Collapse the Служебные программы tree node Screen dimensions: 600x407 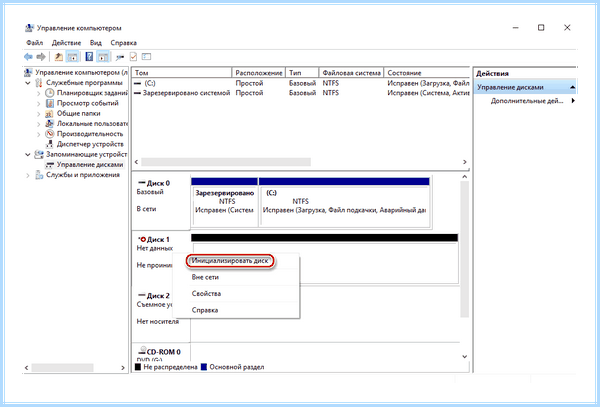point(28,83)
